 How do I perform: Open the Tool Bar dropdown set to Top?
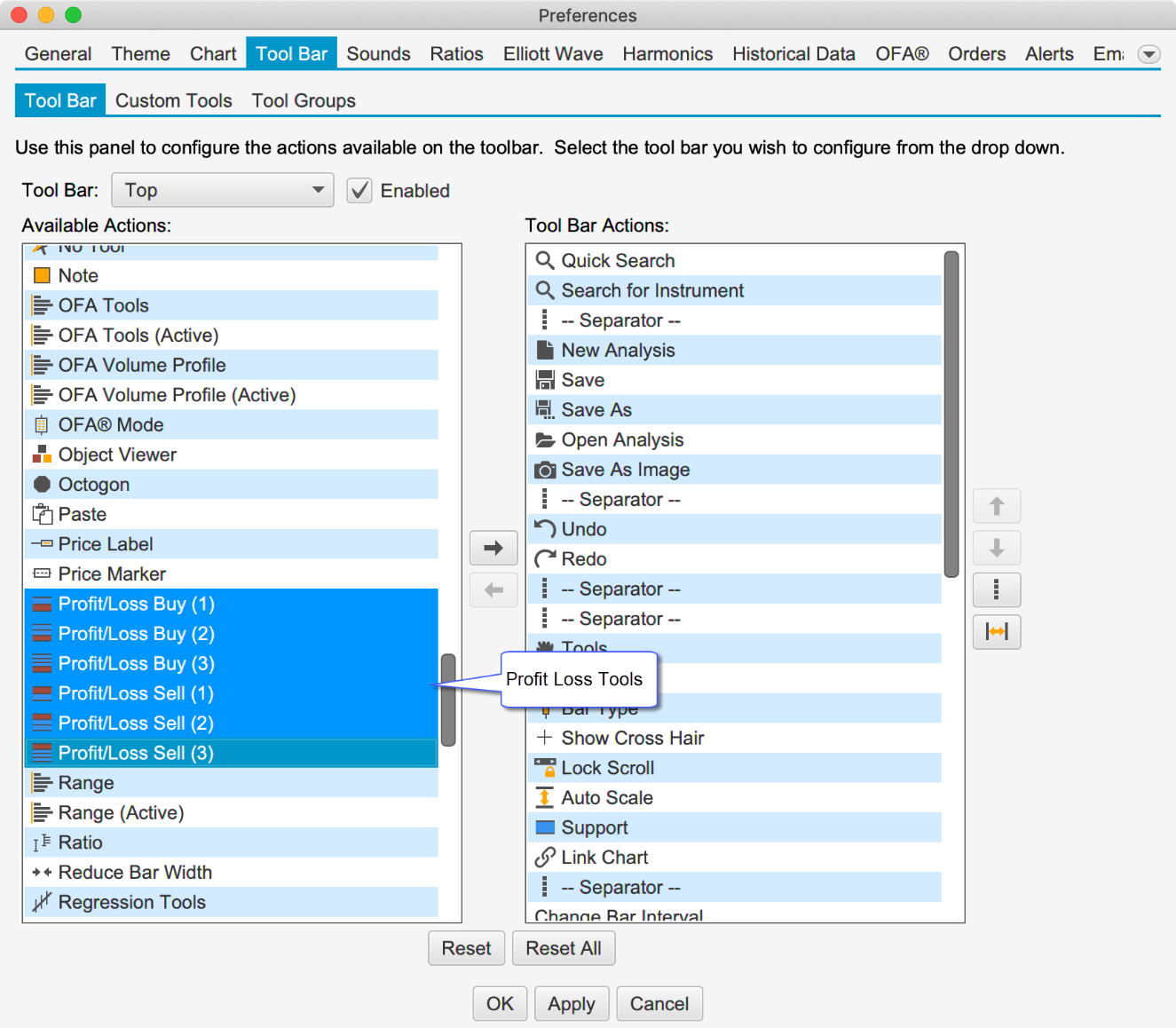pyautogui.click(x=222, y=190)
